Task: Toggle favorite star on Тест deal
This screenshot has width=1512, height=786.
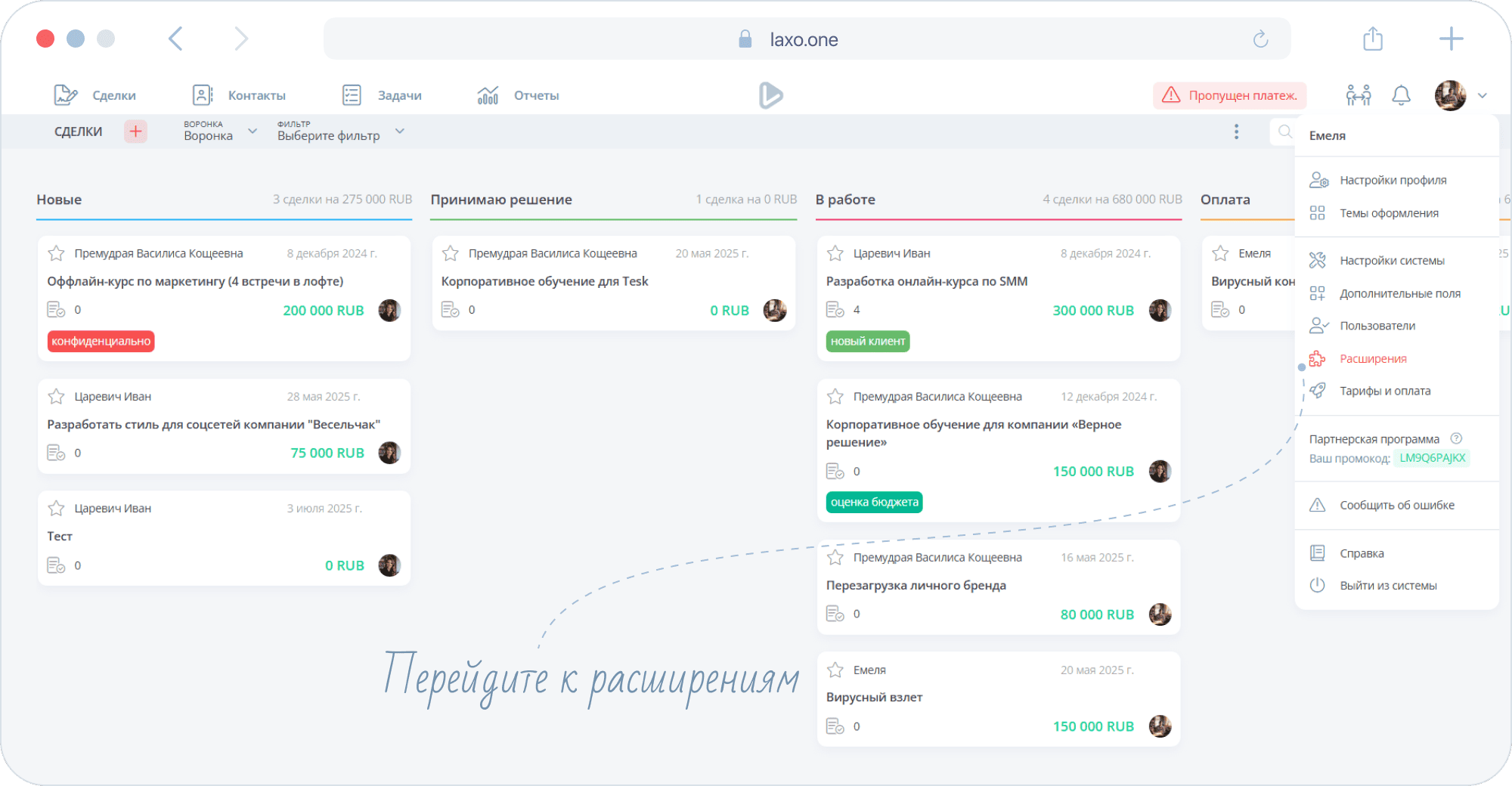Action: click(x=57, y=509)
